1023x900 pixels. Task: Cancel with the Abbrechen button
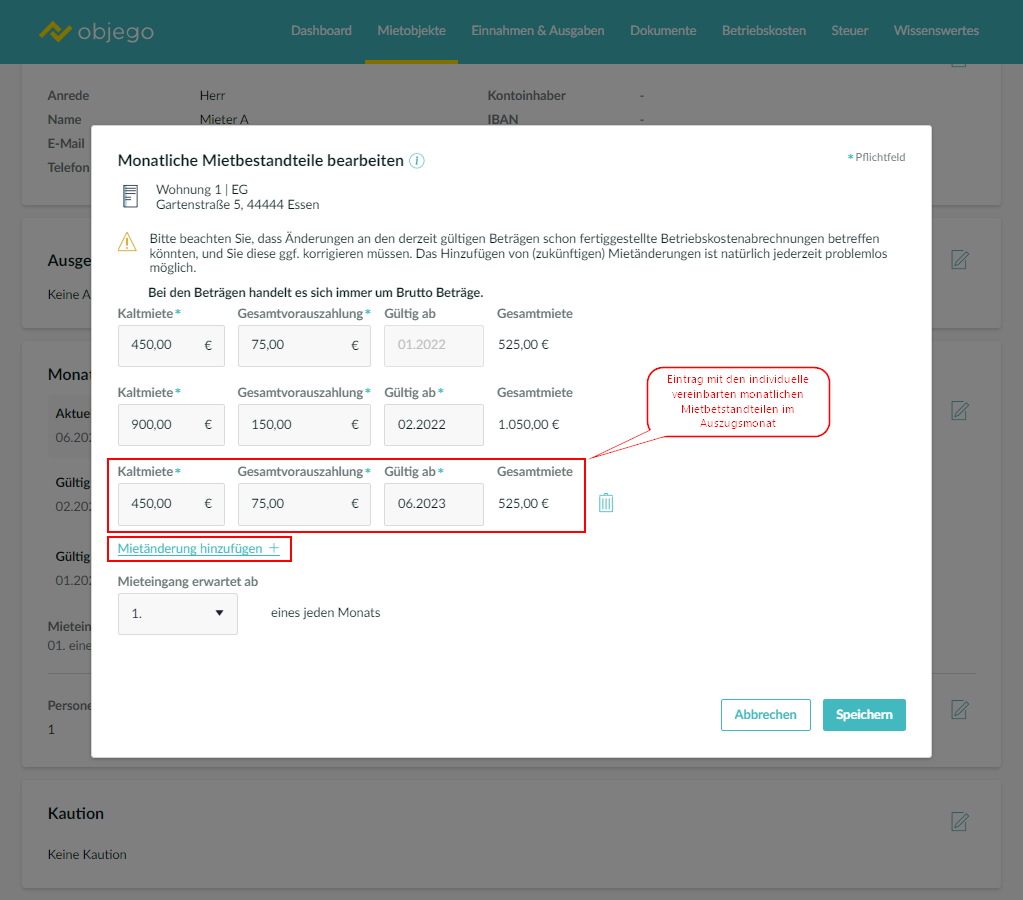coord(765,715)
